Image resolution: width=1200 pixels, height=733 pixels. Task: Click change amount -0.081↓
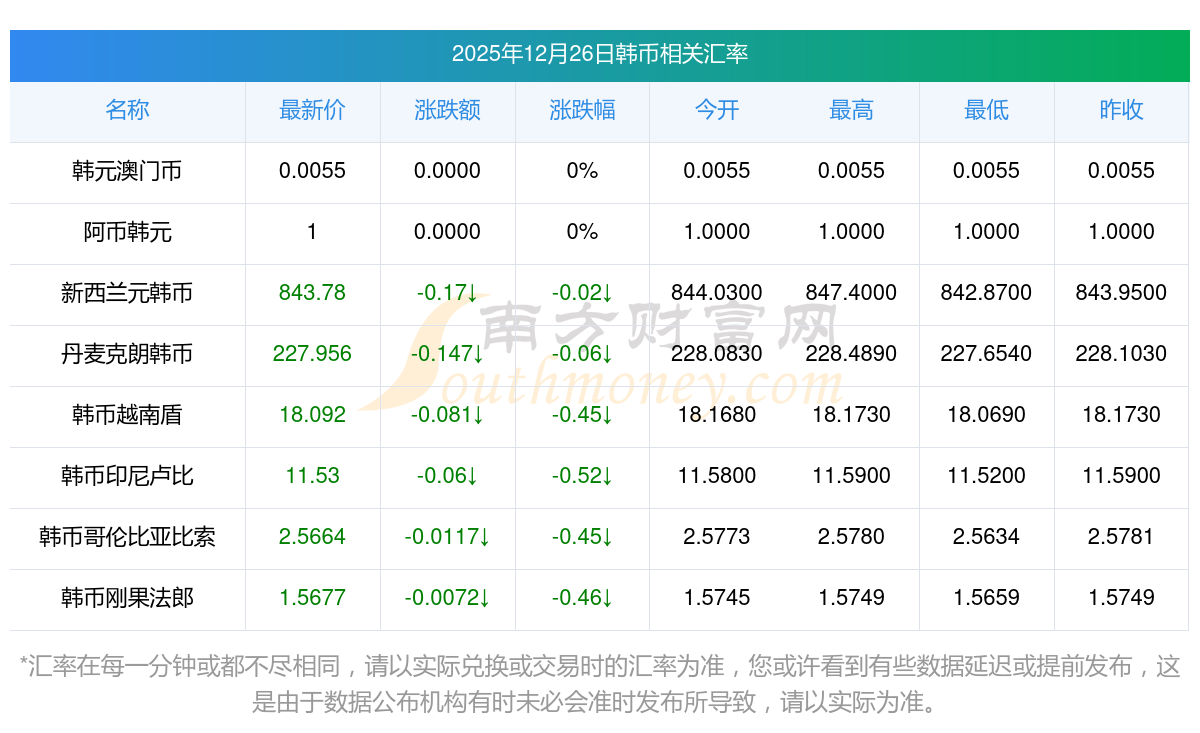[447, 415]
